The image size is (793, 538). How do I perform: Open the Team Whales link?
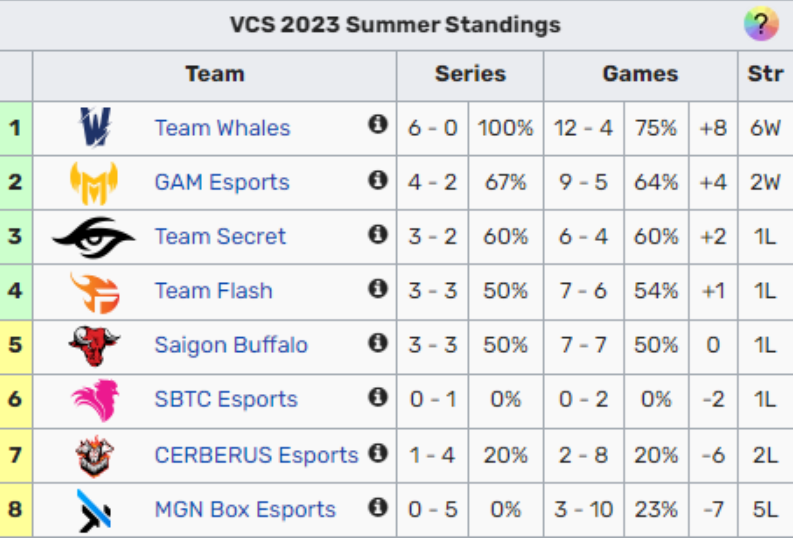(222, 128)
